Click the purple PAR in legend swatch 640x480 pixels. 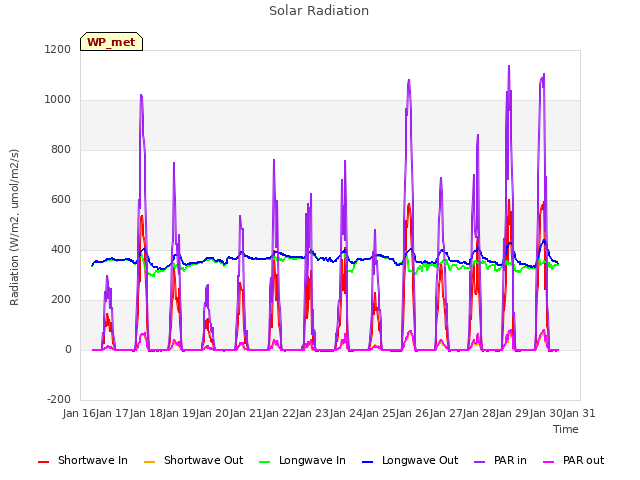pyautogui.click(x=480, y=462)
